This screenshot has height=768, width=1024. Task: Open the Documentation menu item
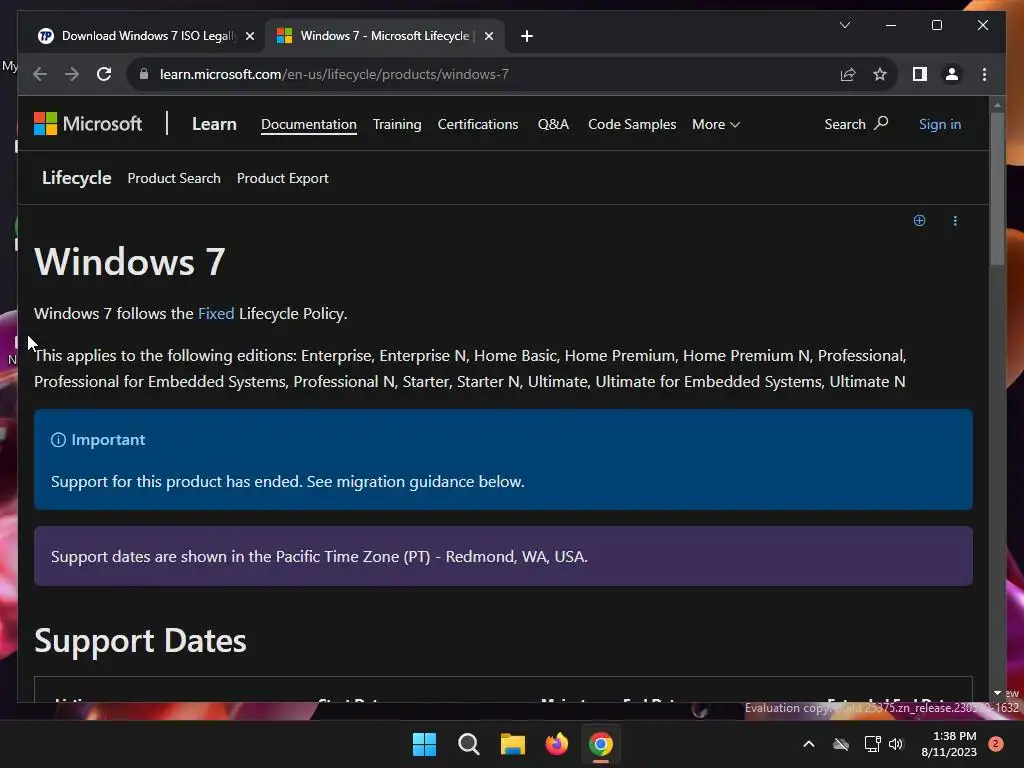point(309,124)
